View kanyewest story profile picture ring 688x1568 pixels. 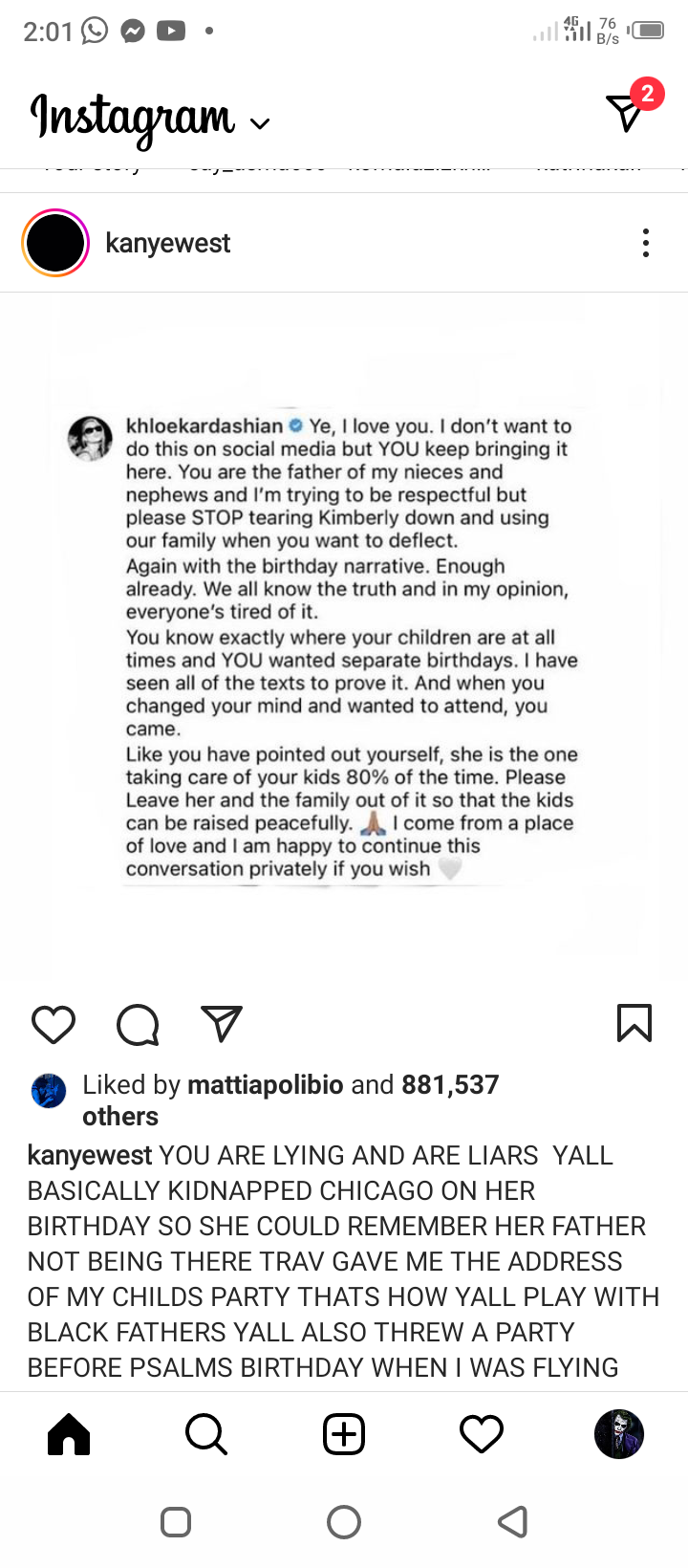(55, 243)
